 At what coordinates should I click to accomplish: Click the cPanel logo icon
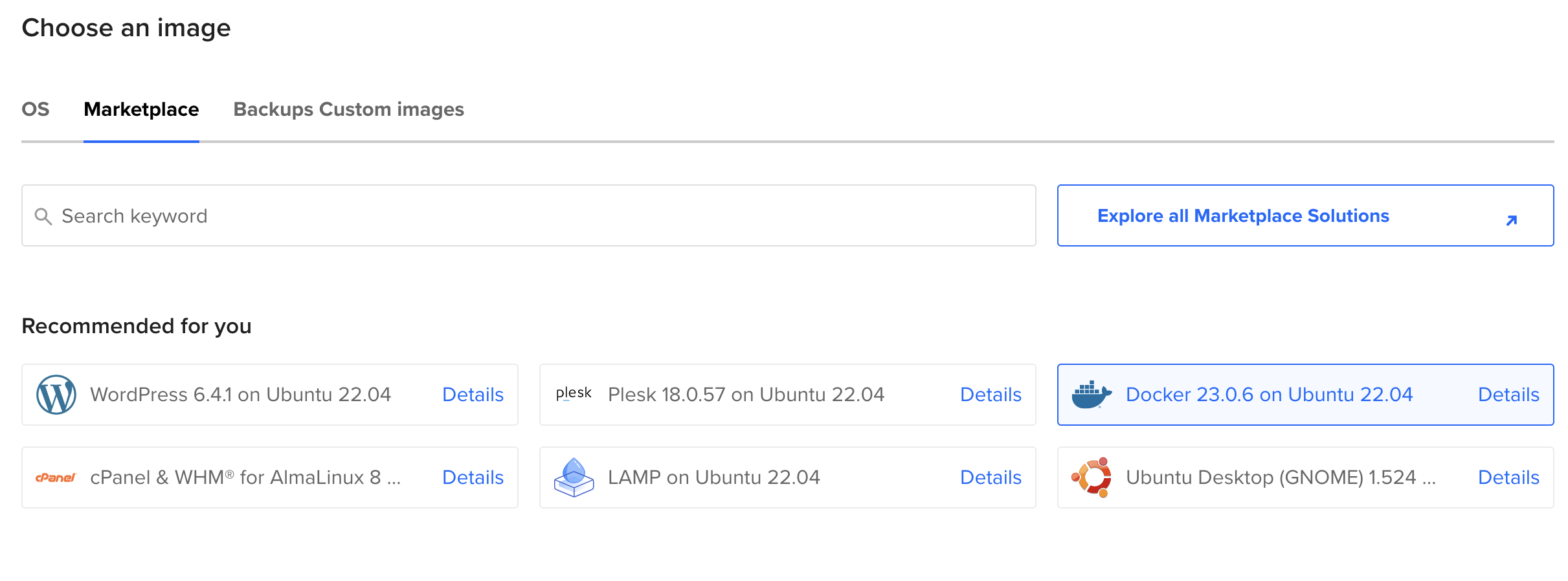56,477
